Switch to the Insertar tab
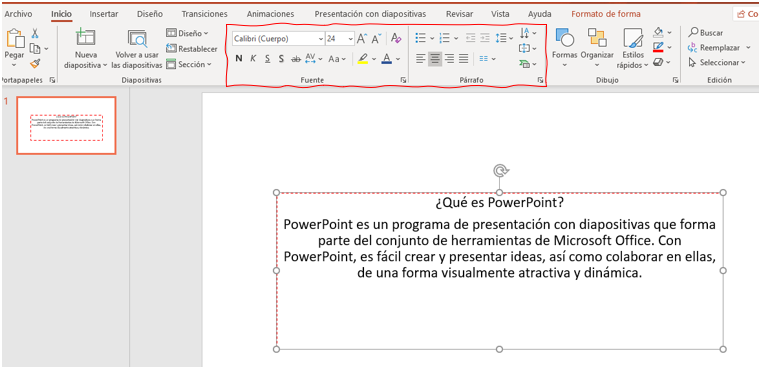 coord(104,14)
